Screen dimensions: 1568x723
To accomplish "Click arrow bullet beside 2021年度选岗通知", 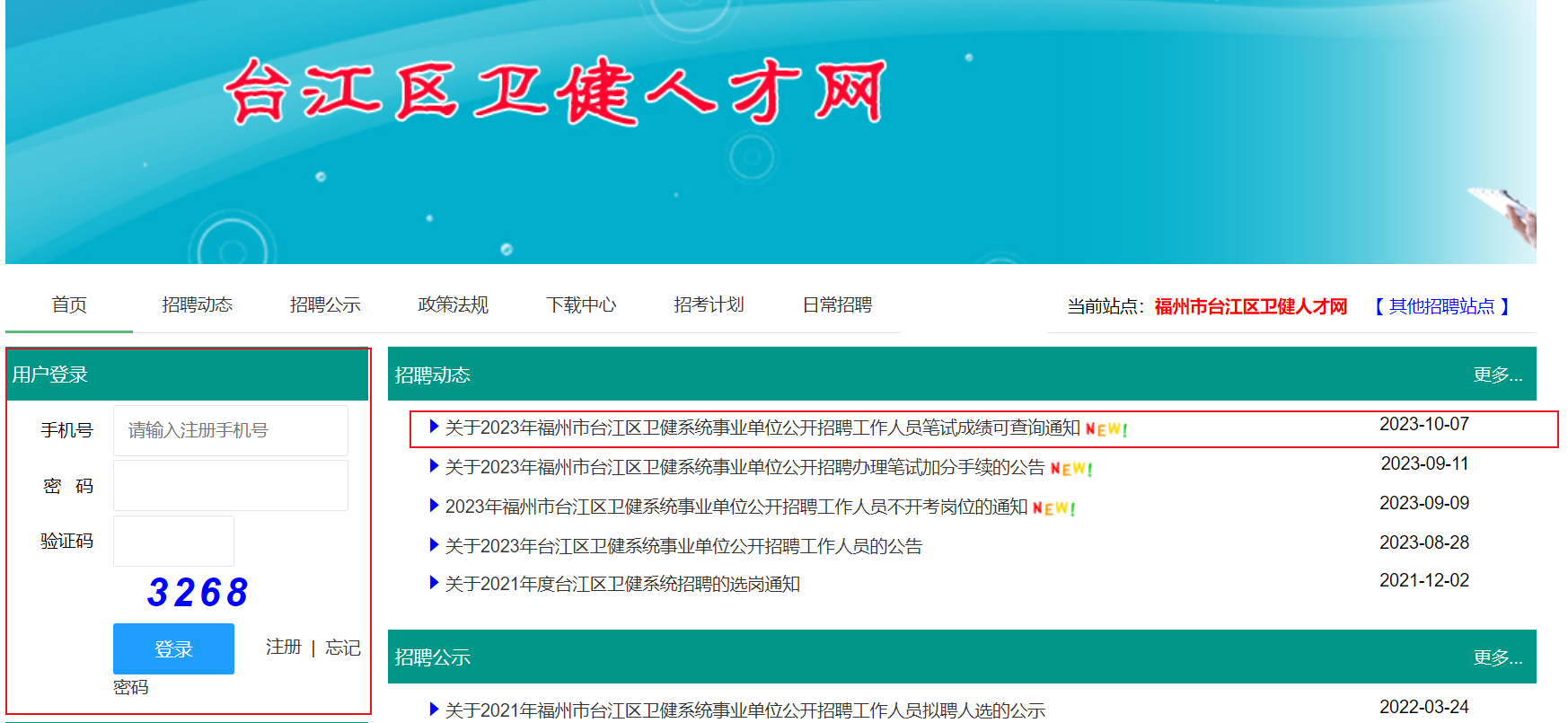I will pyautogui.click(x=434, y=584).
